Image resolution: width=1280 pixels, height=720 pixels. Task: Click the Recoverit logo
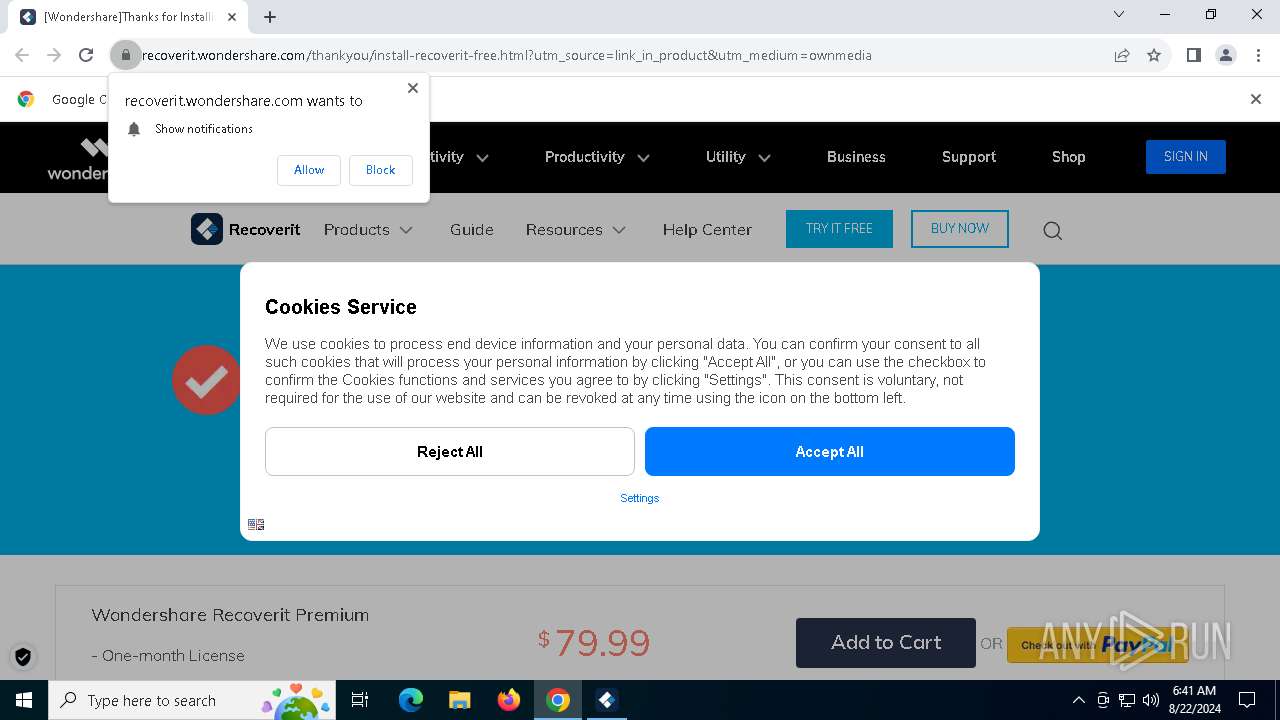(246, 229)
